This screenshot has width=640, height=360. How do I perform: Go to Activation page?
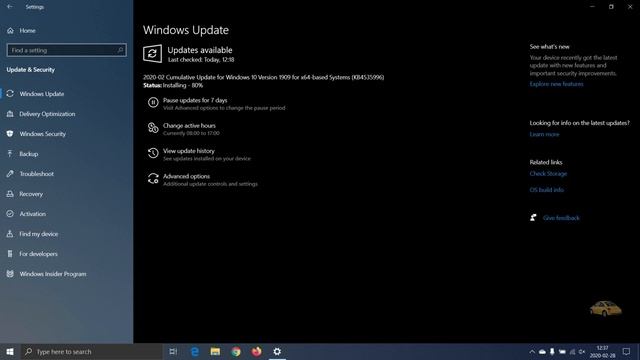coord(33,214)
